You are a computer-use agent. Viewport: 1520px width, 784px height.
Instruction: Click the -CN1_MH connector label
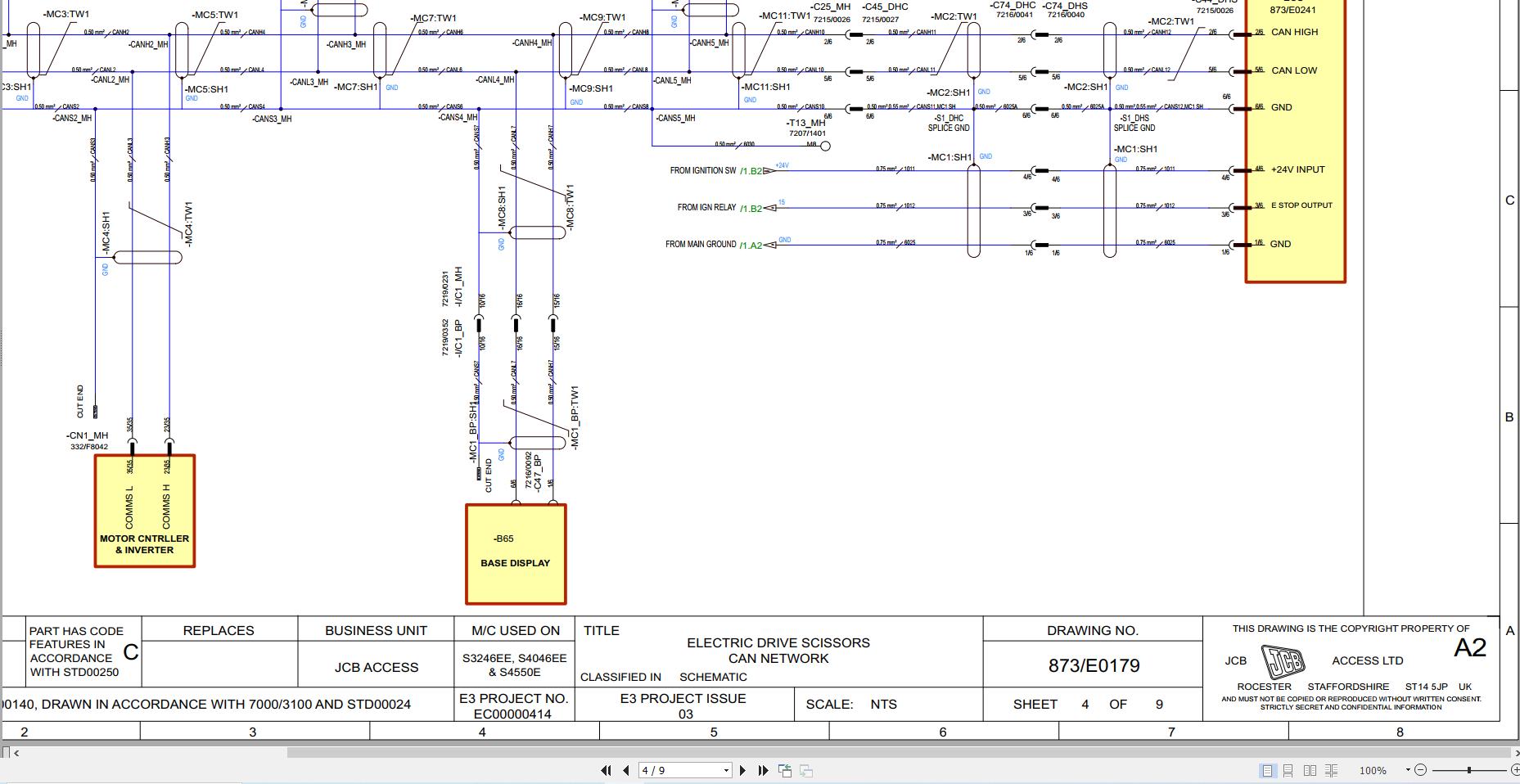point(87,436)
